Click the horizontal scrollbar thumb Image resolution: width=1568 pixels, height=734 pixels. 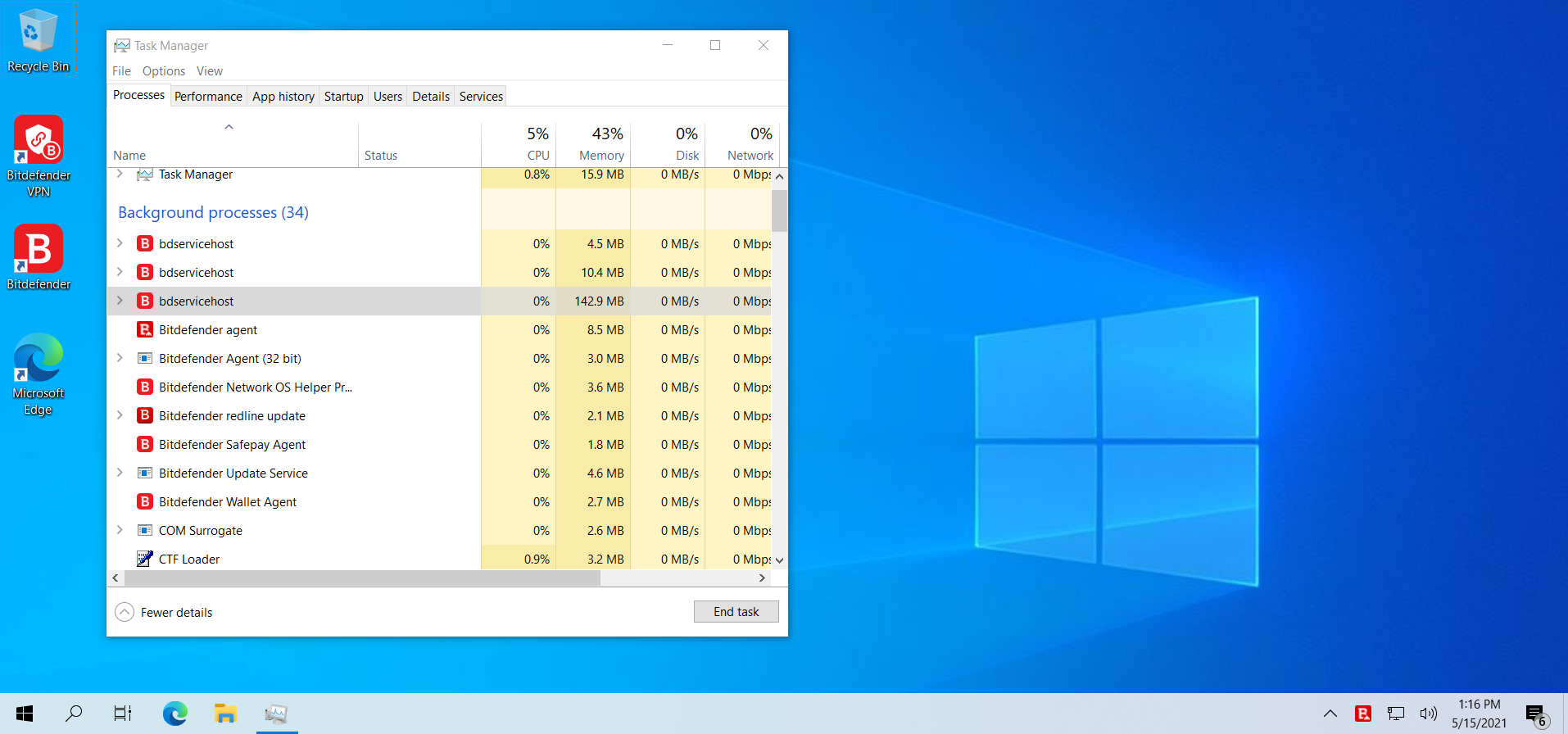click(362, 578)
